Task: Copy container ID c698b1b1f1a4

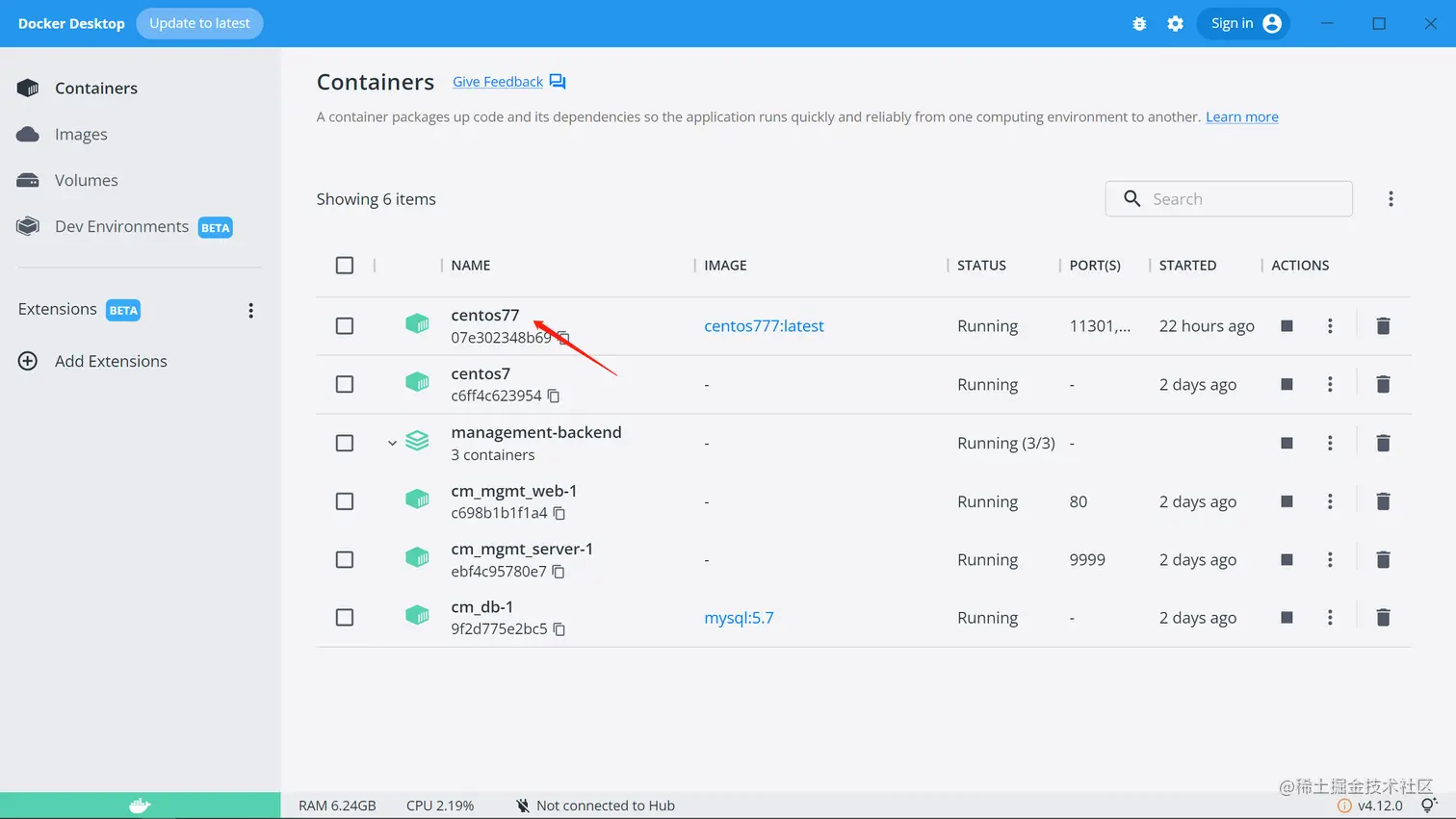Action: pyautogui.click(x=559, y=513)
